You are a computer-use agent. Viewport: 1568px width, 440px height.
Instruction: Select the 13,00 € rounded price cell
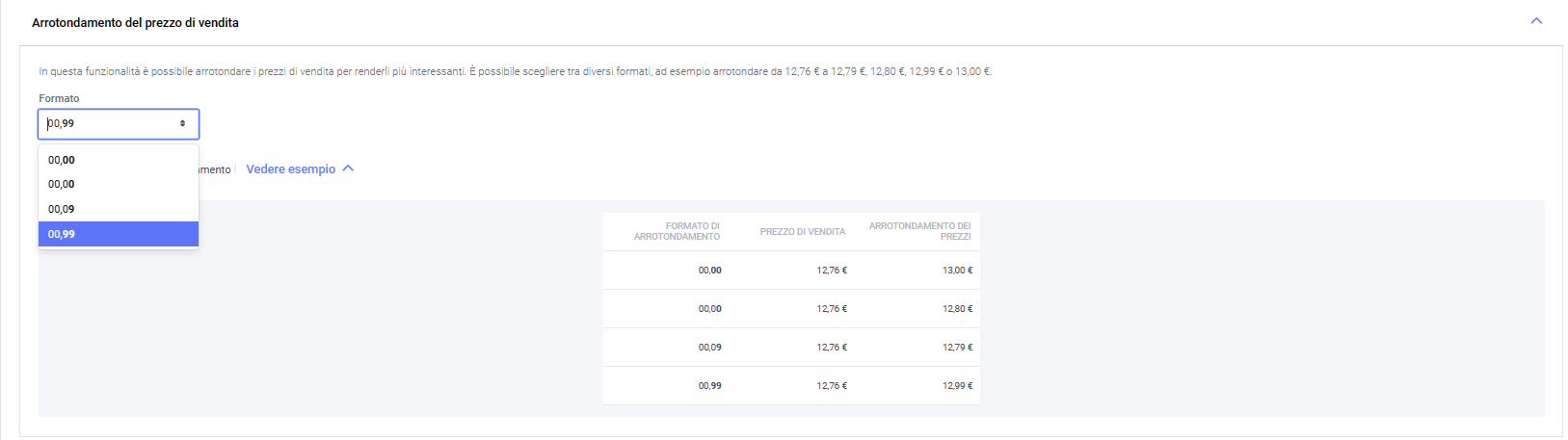click(x=957, y=271)
